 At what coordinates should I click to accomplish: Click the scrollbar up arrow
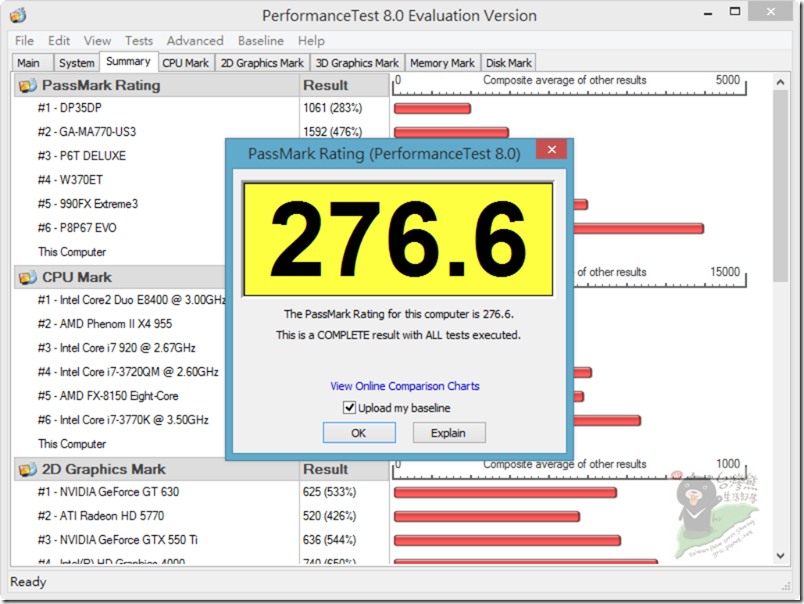click(780, 82)
